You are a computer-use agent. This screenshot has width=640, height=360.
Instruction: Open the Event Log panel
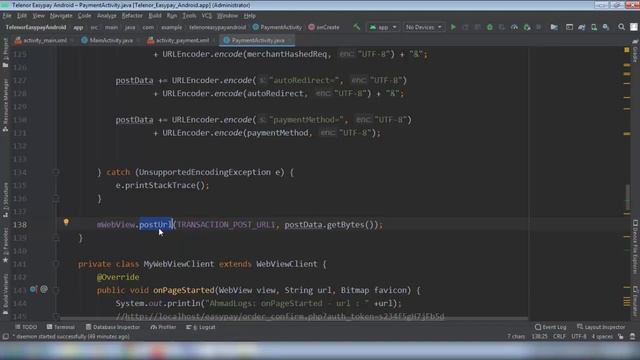tap(551, 327)
